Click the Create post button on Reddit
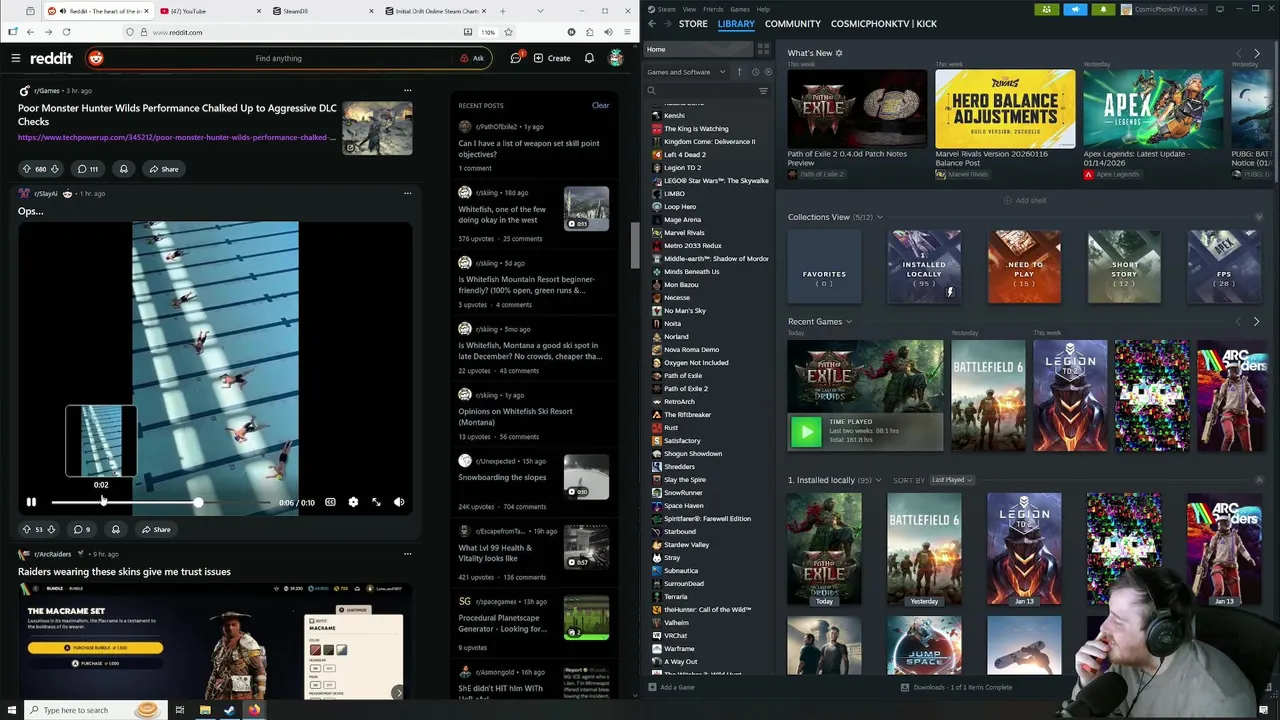Viewport: 1280px width, 720px height. (x=552, y=58)
